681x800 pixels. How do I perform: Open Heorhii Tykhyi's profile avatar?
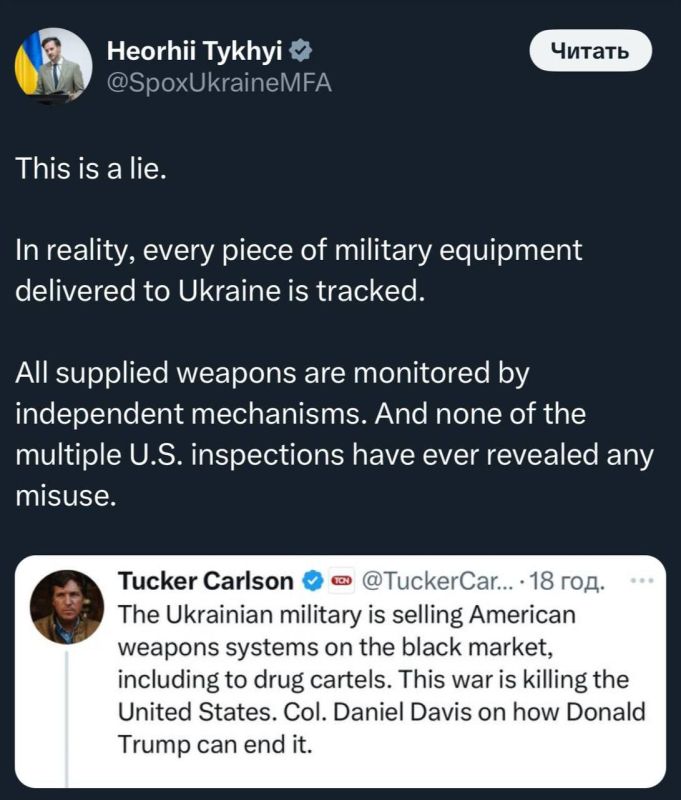[x=54, y=66]
